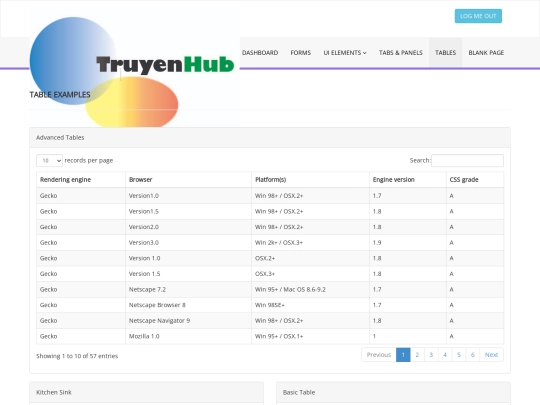
Task: Sort by Engine version column header
Action: tap(408, 179)
